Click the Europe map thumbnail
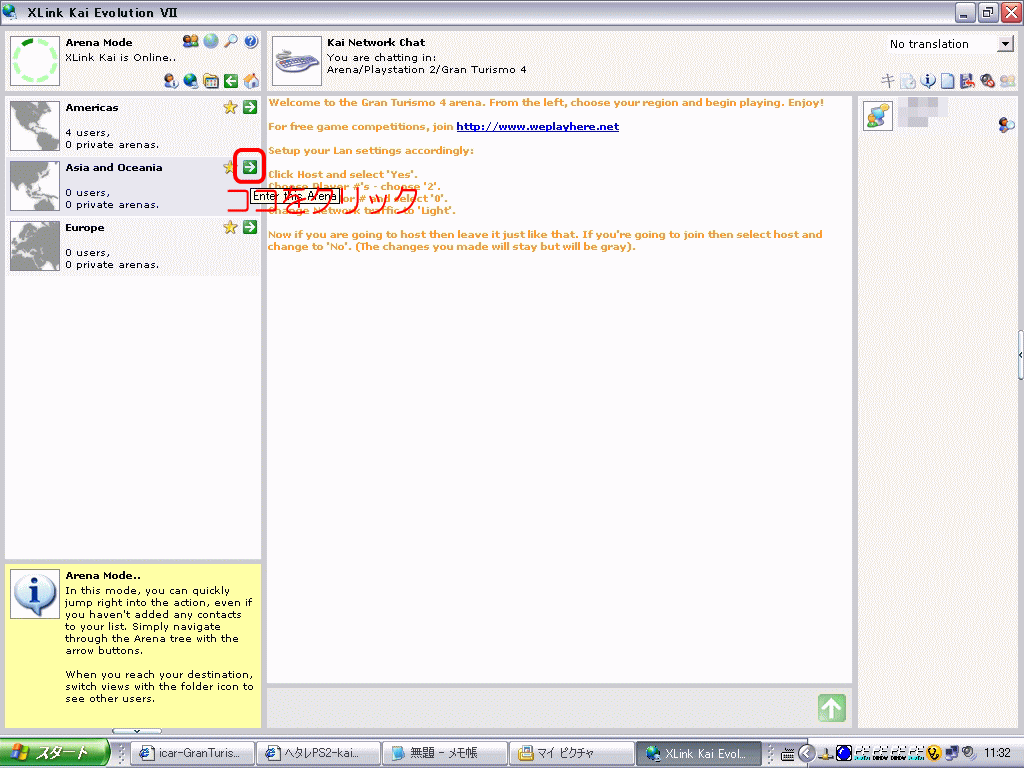 pyautogui.click(x=35, y=246)
